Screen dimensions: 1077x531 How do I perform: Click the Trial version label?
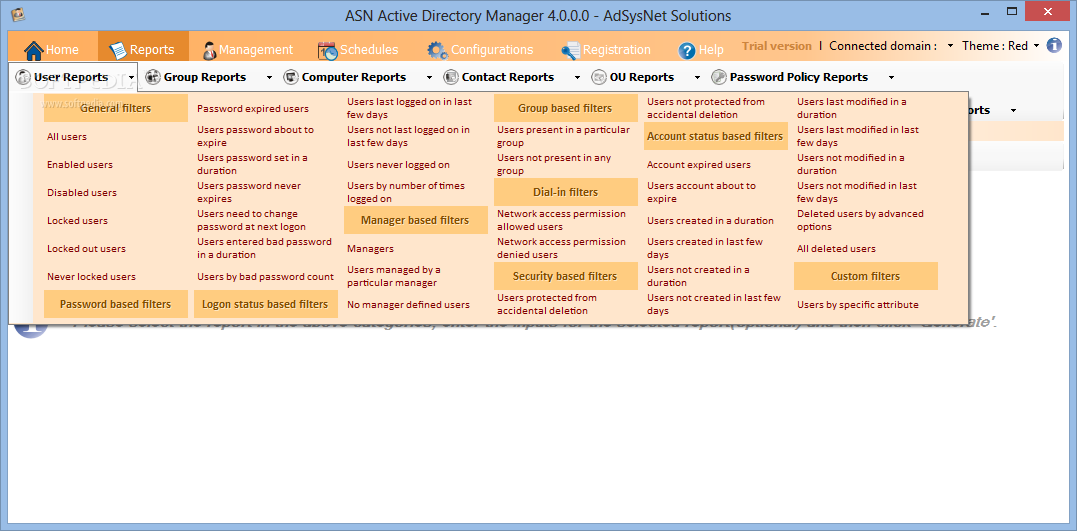click(776, 46)
